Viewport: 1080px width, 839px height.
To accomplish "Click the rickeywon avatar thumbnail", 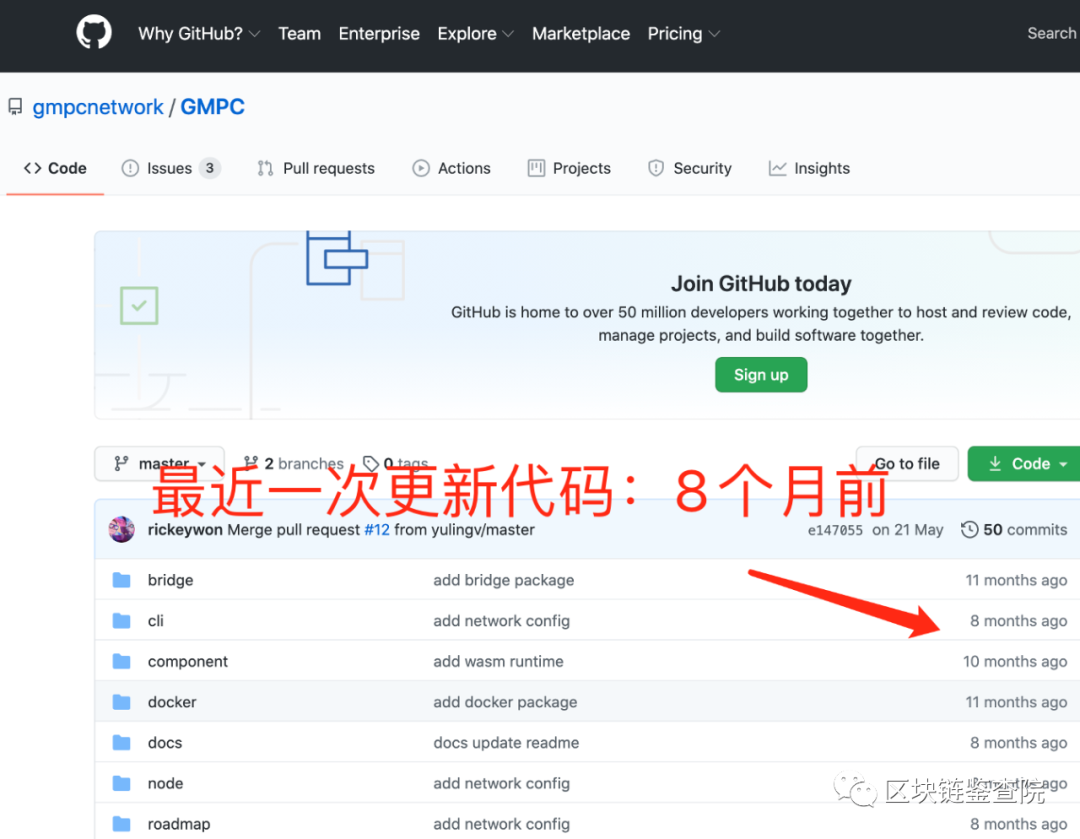I will coord(122,529).
